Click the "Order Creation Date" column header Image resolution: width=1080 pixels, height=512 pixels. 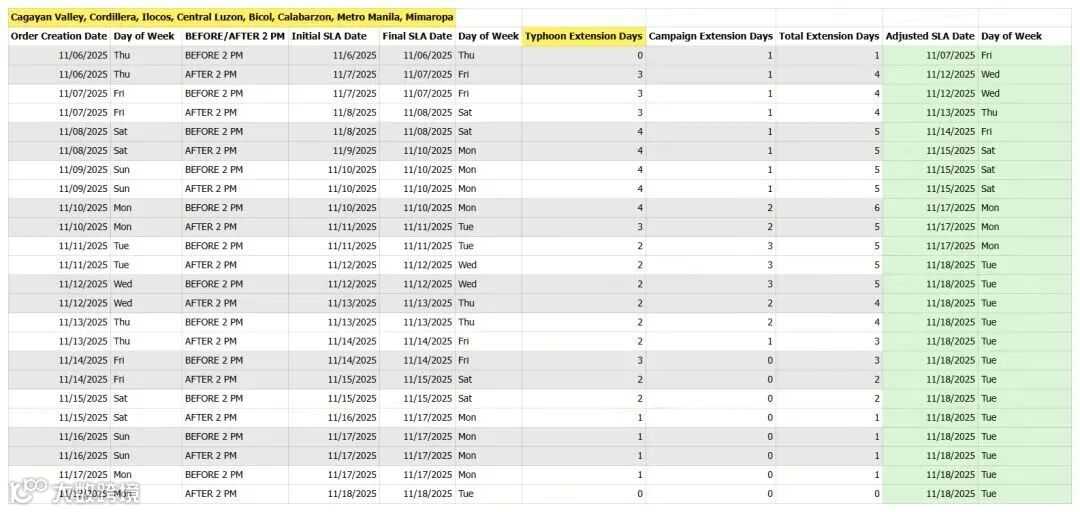click(x=59, y=36)
